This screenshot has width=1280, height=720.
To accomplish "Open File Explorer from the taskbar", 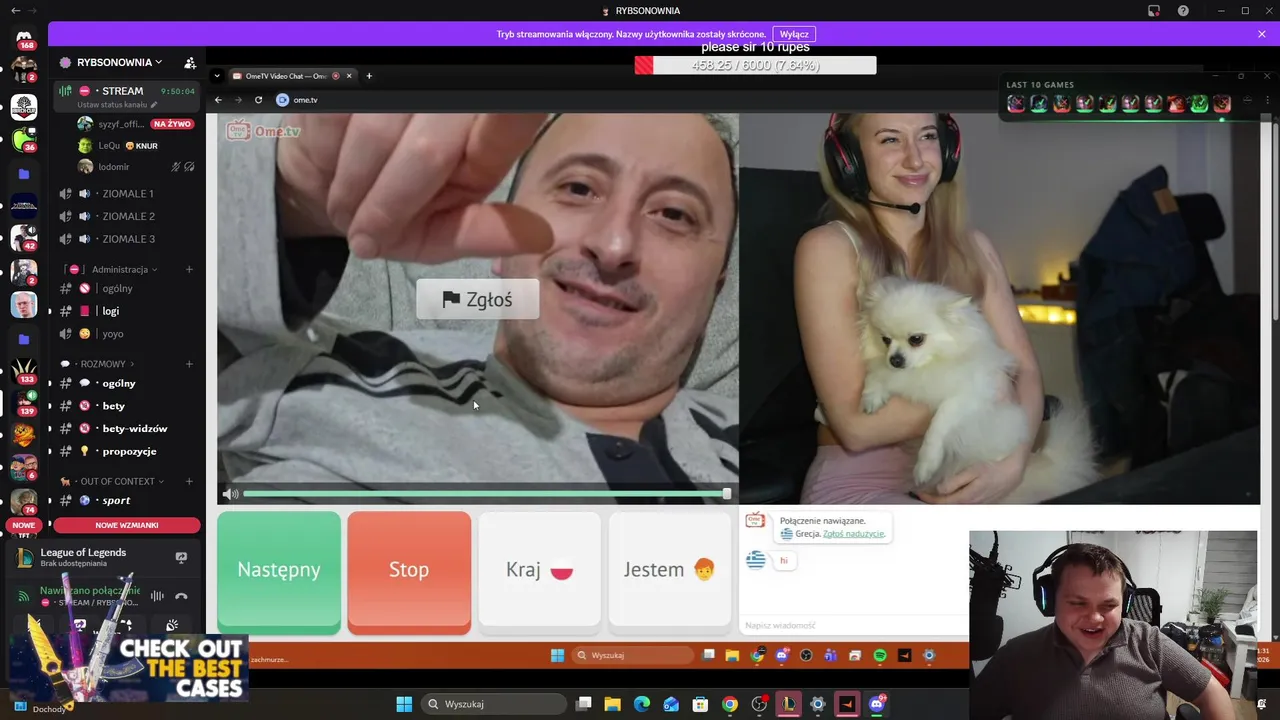I will pos(612,704).
